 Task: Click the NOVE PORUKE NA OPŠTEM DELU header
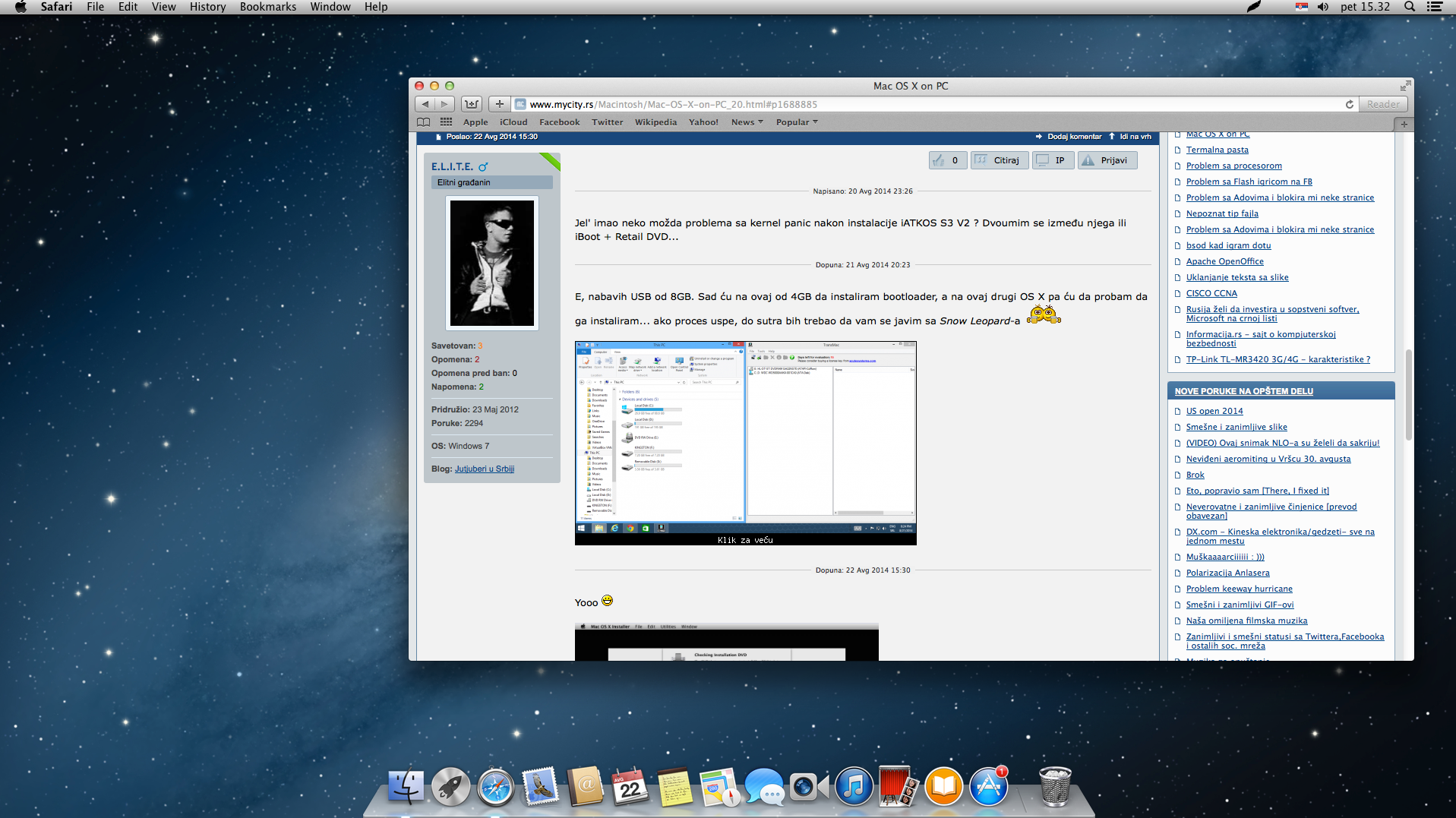pos(1243,391)
